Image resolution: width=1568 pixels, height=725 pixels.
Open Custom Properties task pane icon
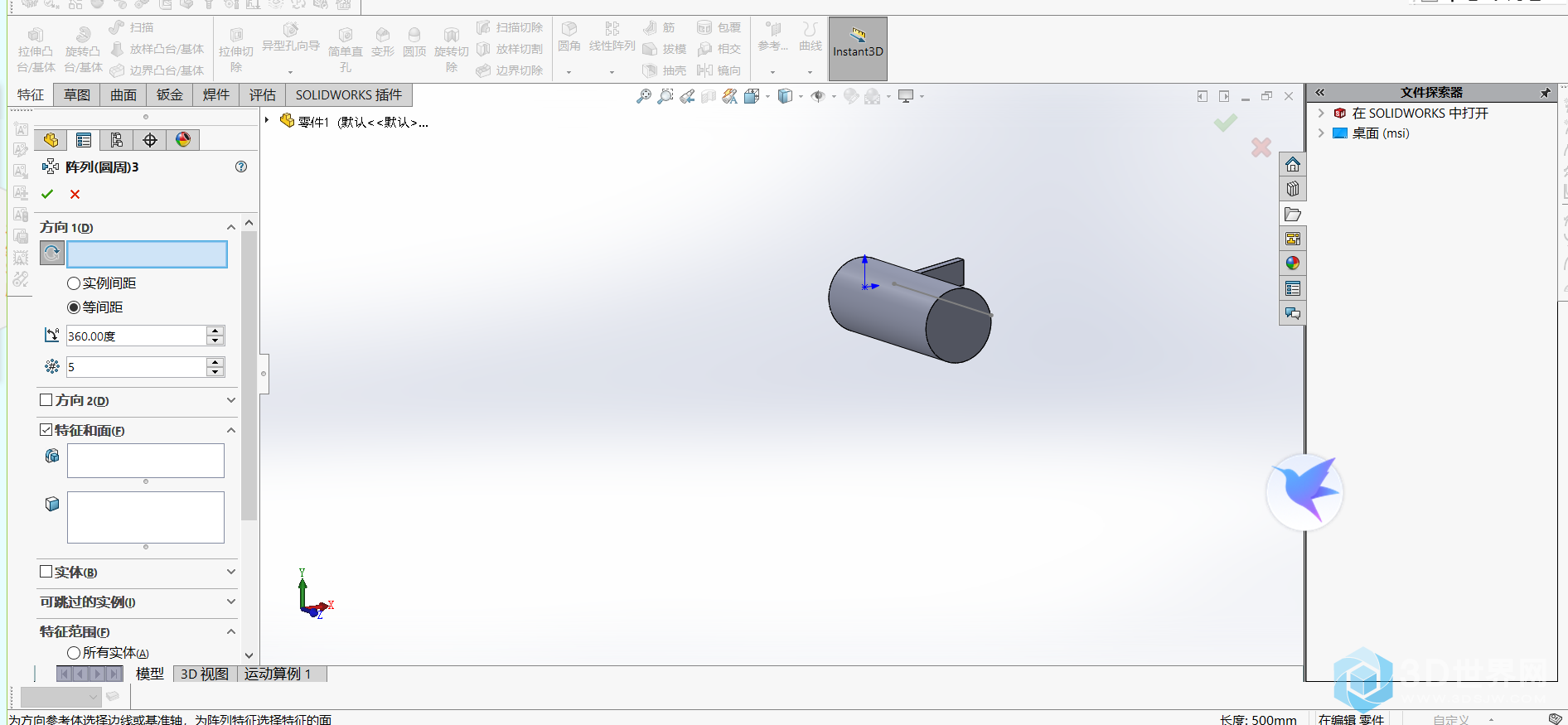tap(1293, 288)
